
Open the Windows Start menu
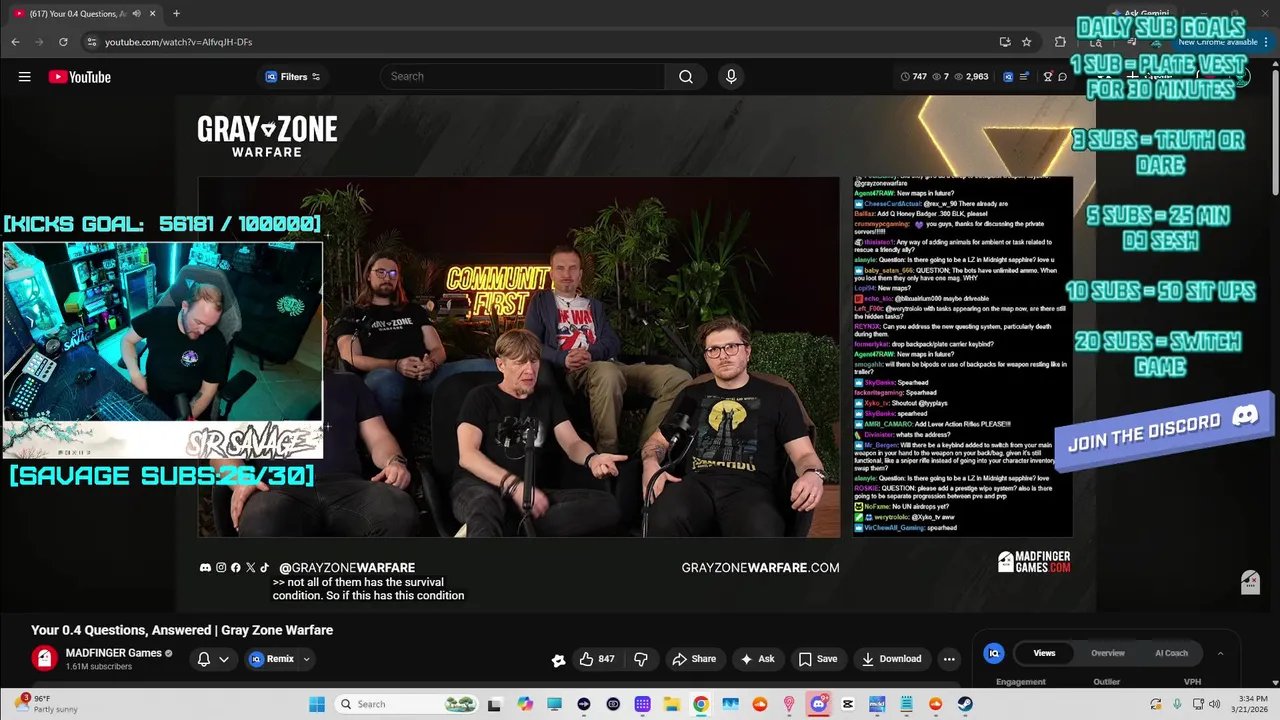click(x=317, y=704)
